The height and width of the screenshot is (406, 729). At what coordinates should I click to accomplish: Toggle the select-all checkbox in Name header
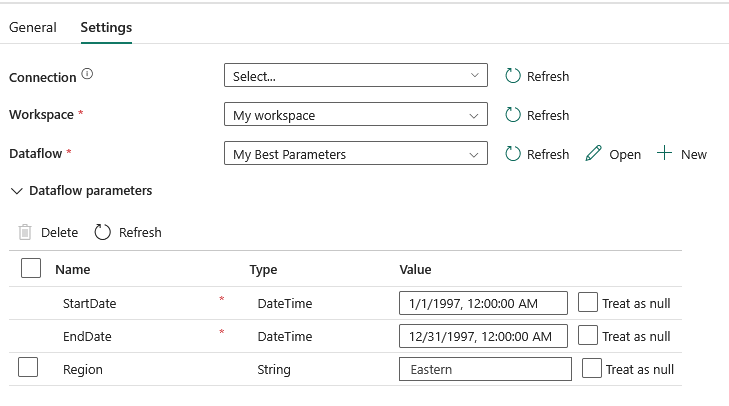pyautogui.click(x=31, y=268)
